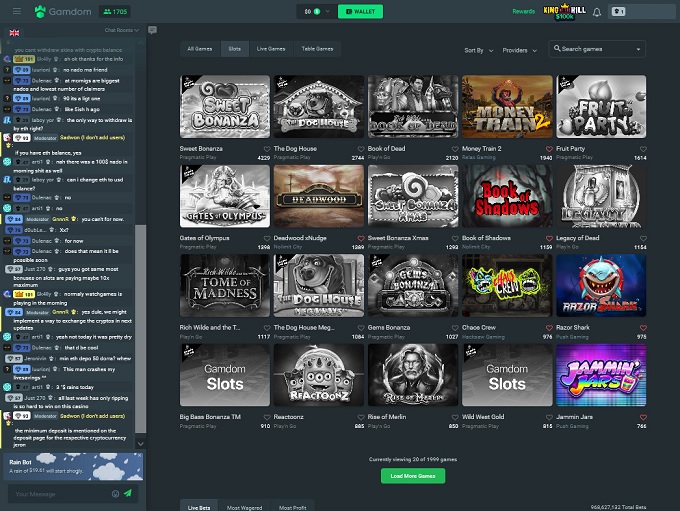Open Money Train 2 game thumbnail
Image resolution: width=680 pixels, height=511 pixels.
point(507,107)
